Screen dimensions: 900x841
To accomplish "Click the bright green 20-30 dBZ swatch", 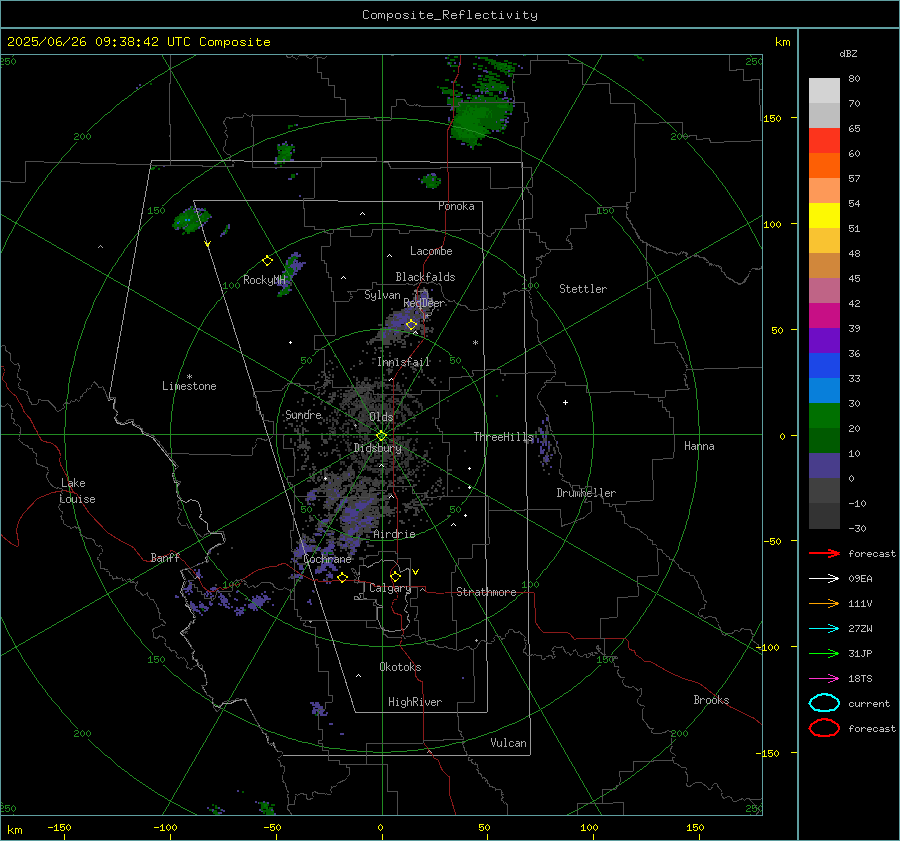I will 824,415.
